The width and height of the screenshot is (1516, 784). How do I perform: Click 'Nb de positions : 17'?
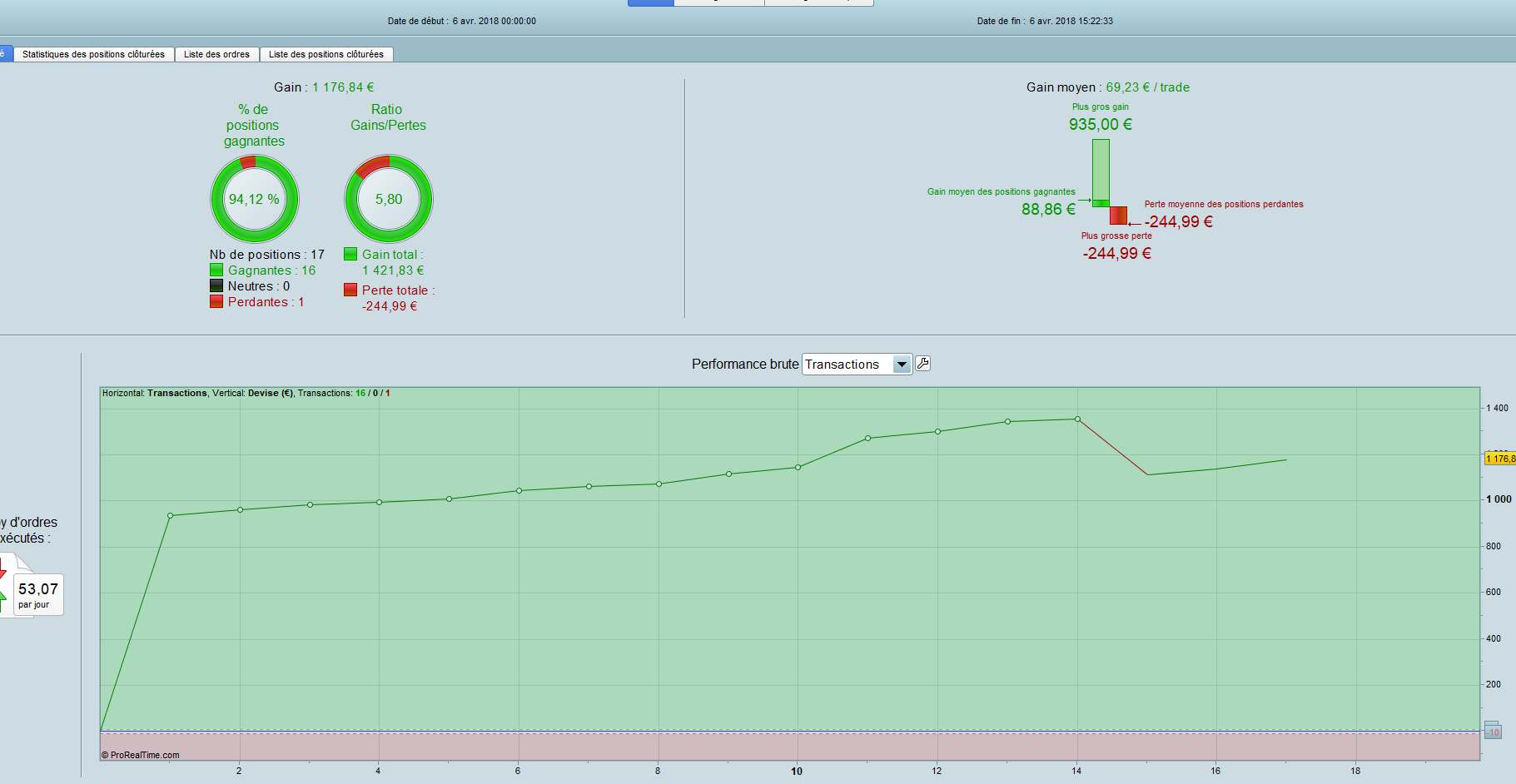tap(267, 255)
